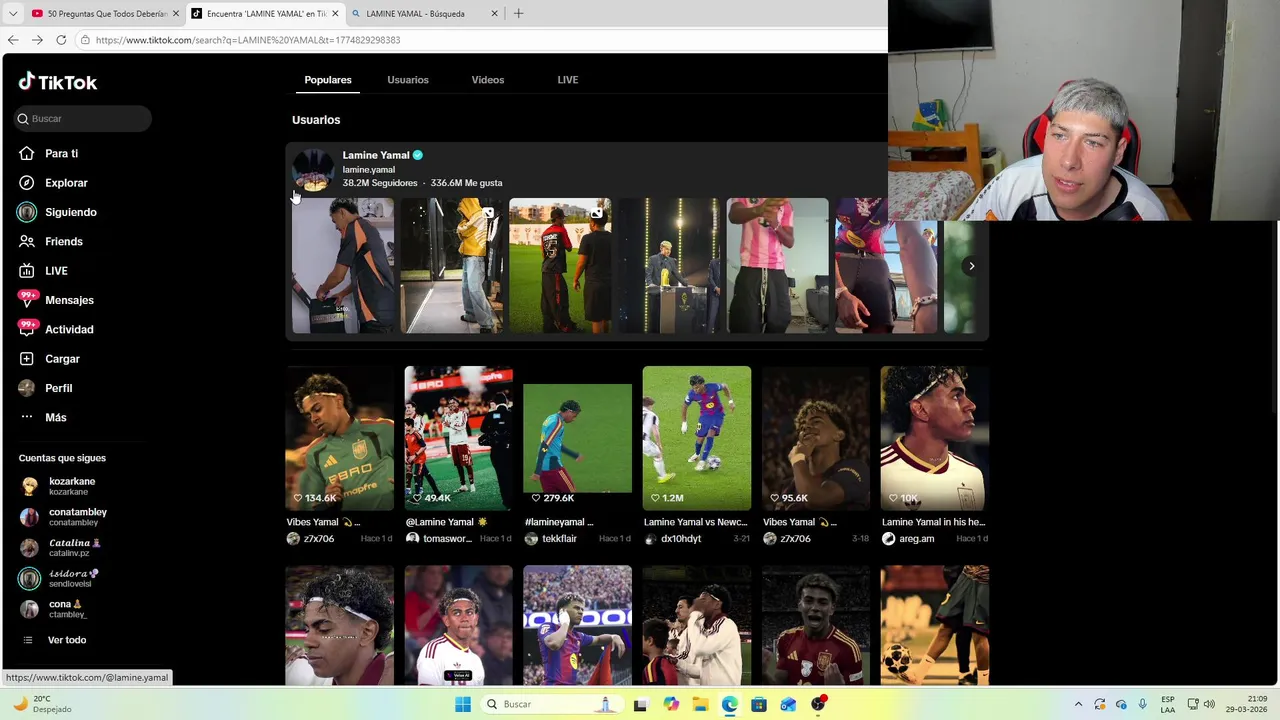
Task: Reload the TikTok page
Action: [61, 40]
